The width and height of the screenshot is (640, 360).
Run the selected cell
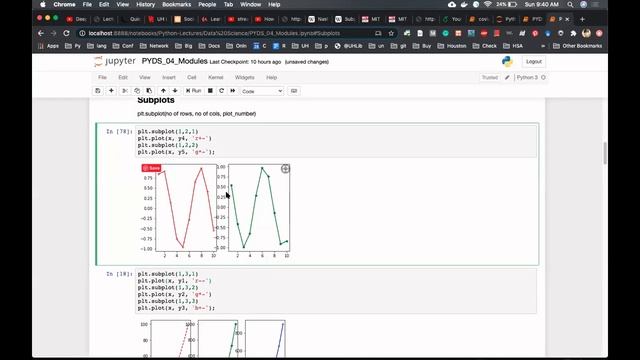coord(193,91)
